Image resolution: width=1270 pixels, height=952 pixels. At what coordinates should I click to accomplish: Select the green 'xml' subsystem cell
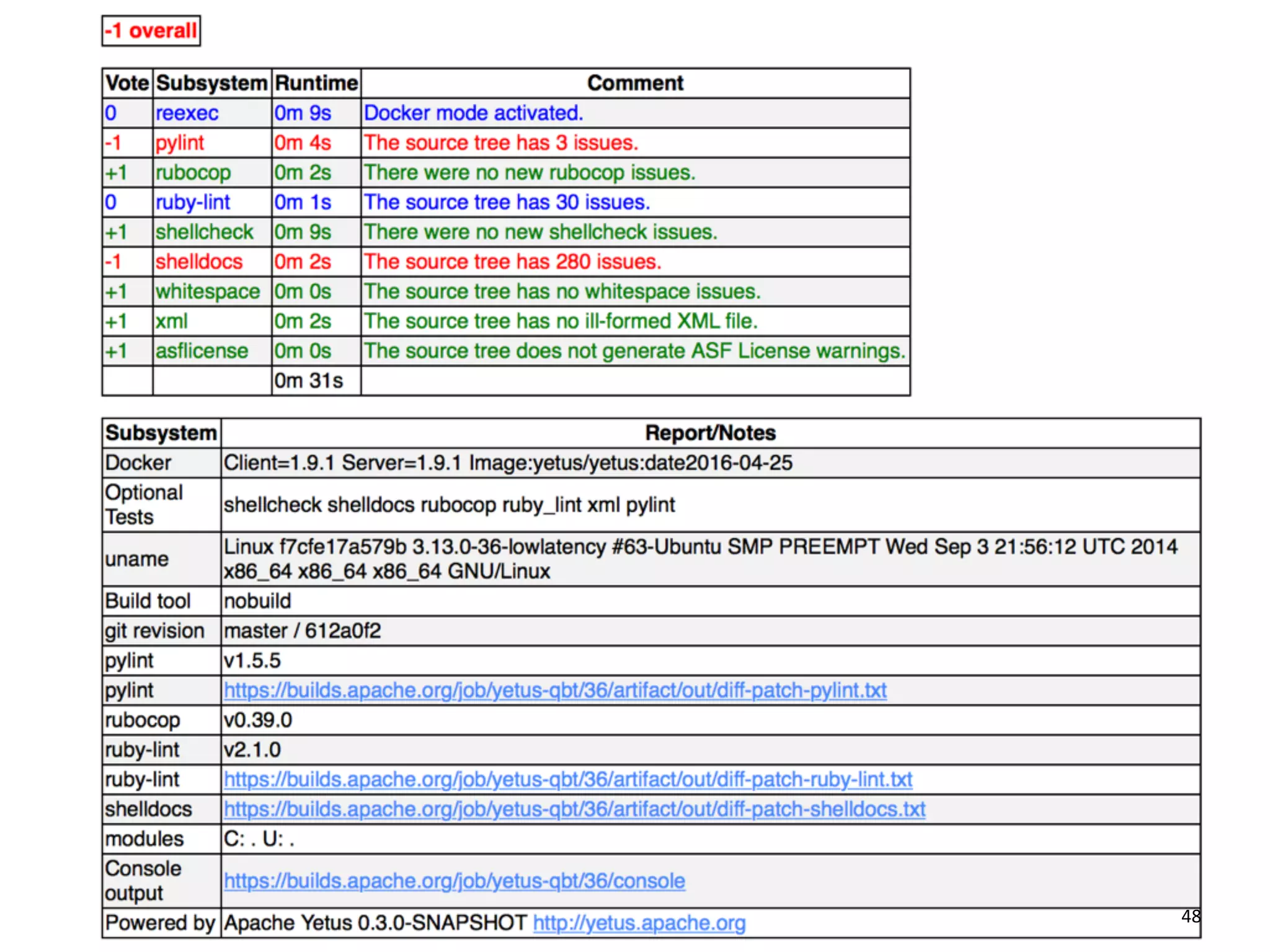click(212, 322)
